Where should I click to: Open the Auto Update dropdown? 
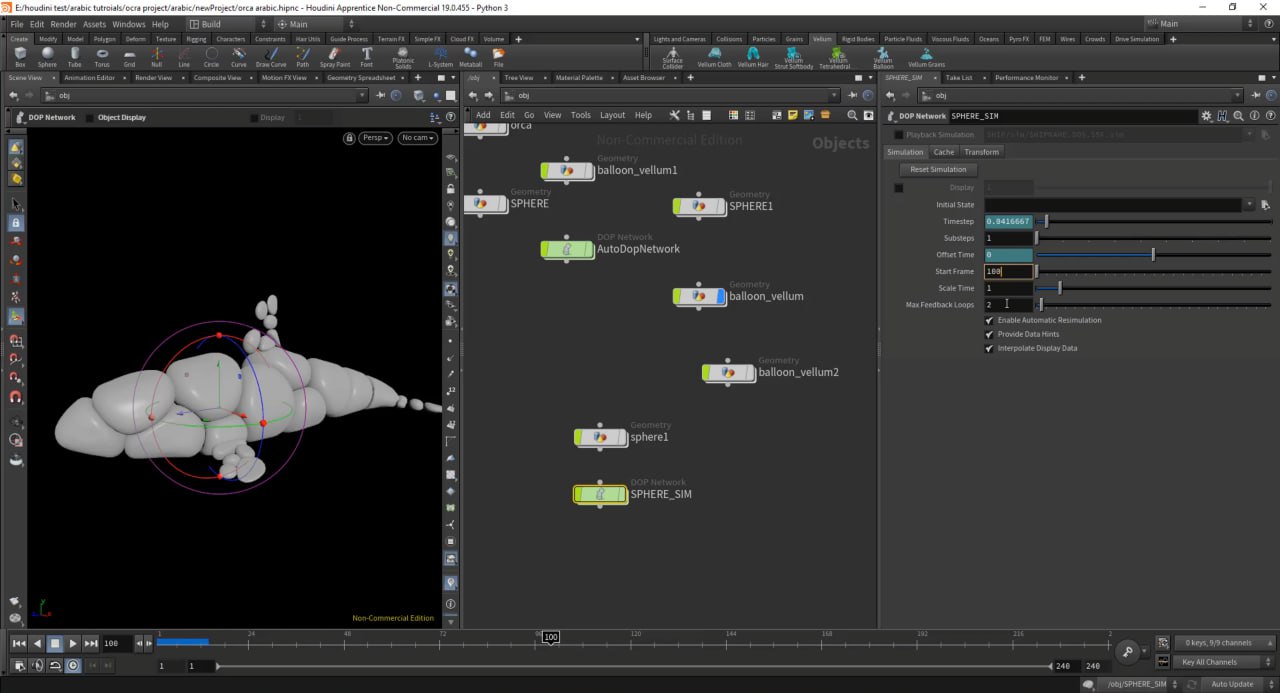(1237, 684)
